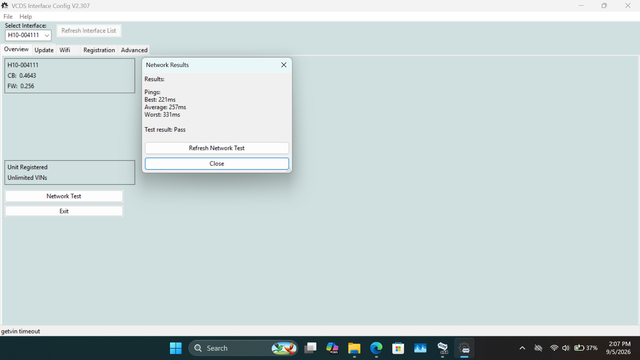Viewport: 640px width, 360px height.
Task: Close the Network Results dialog with X
Action: point(284,65)
